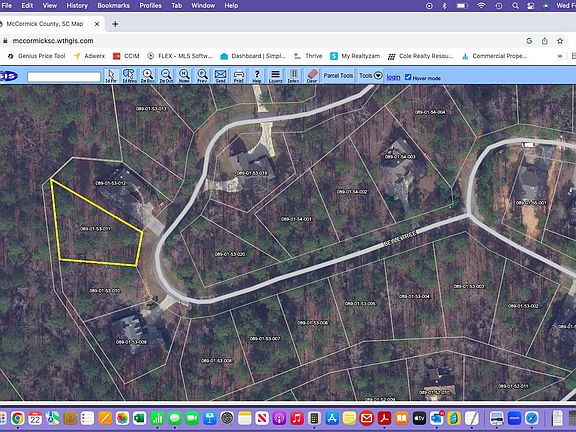Open Commercial Prope... bookmark
The height and width of the screenshot is (432, 576).
pos(494,56)
